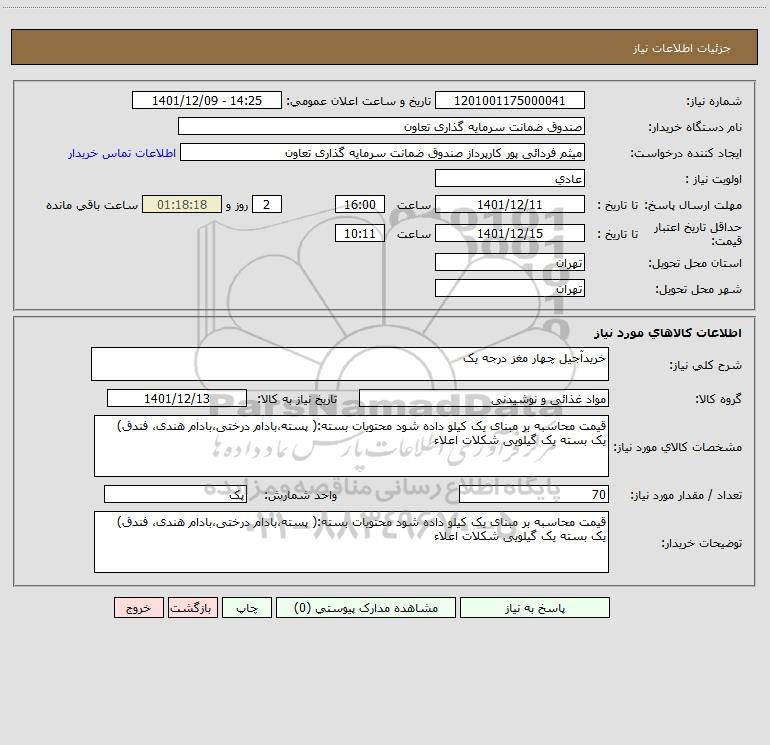
Task: Click the بازگشت back button
Action: point(192,607)
